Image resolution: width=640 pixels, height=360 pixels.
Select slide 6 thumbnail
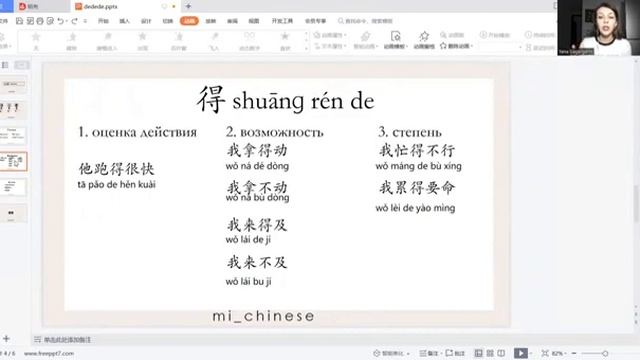tap(13, 213)
